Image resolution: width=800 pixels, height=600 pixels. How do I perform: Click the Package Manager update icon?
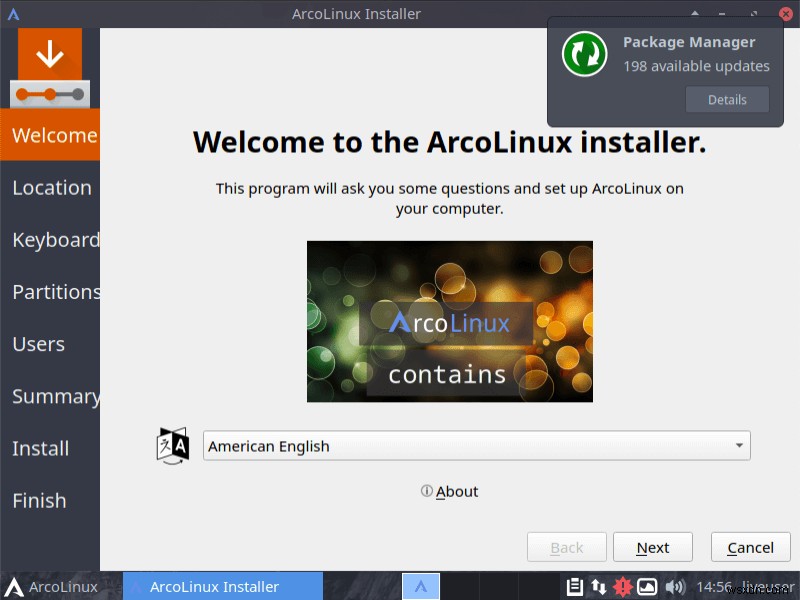[x=584, y=54]
